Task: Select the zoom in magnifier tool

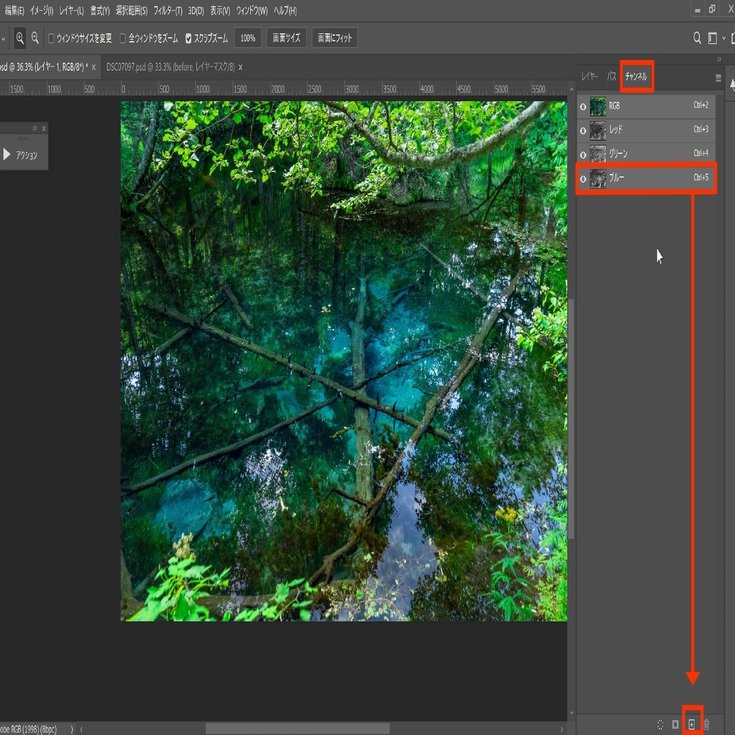Action: (x=20, y=38)
